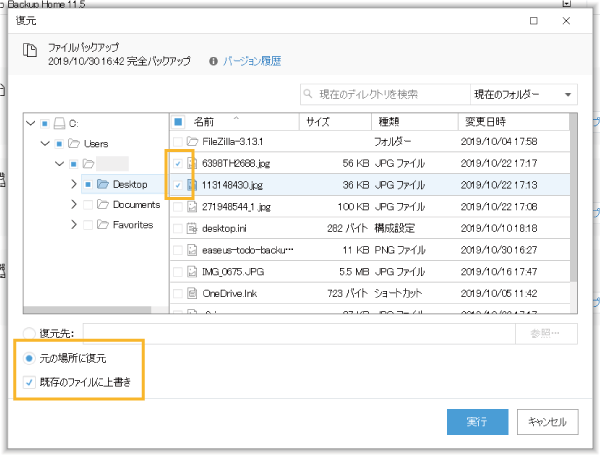Expand the Documents folder node
Screen dimensions: 600x455
(74, 204)
